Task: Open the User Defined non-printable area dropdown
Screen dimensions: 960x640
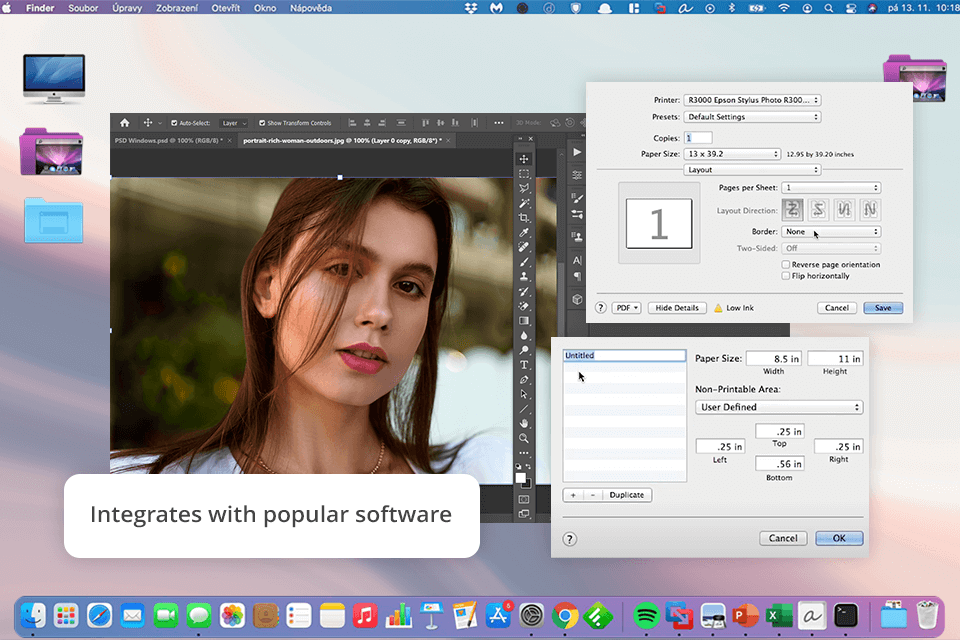Action: pos(778,407)
